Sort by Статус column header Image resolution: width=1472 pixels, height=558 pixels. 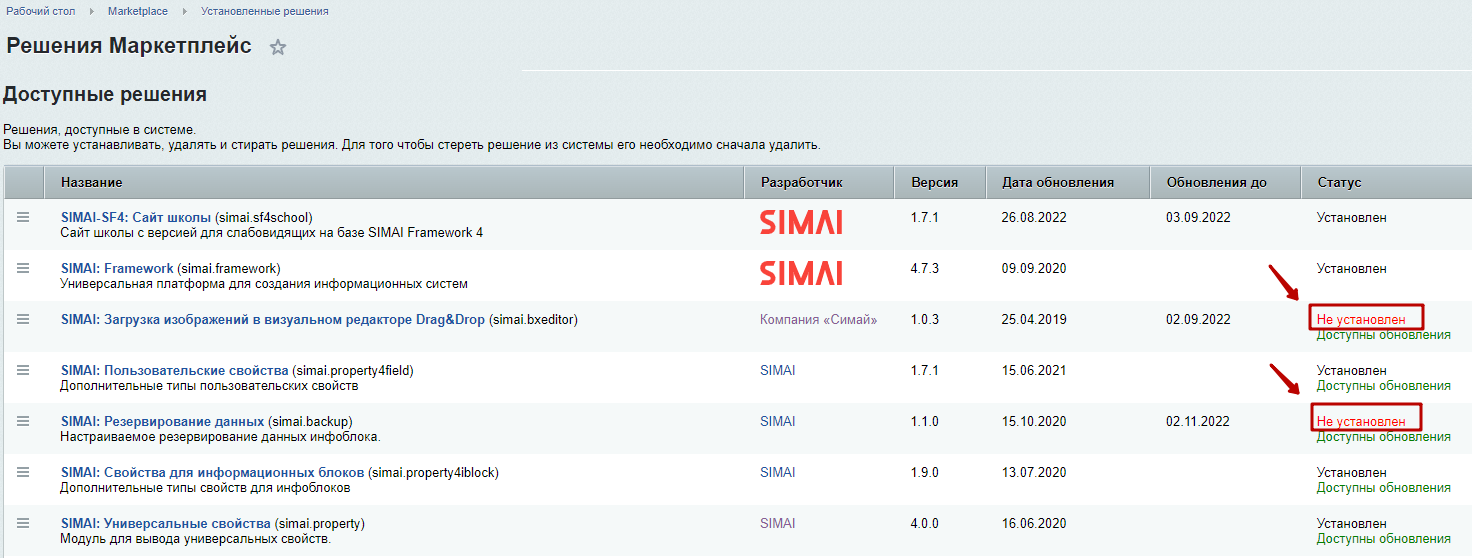coord(1339,183)
